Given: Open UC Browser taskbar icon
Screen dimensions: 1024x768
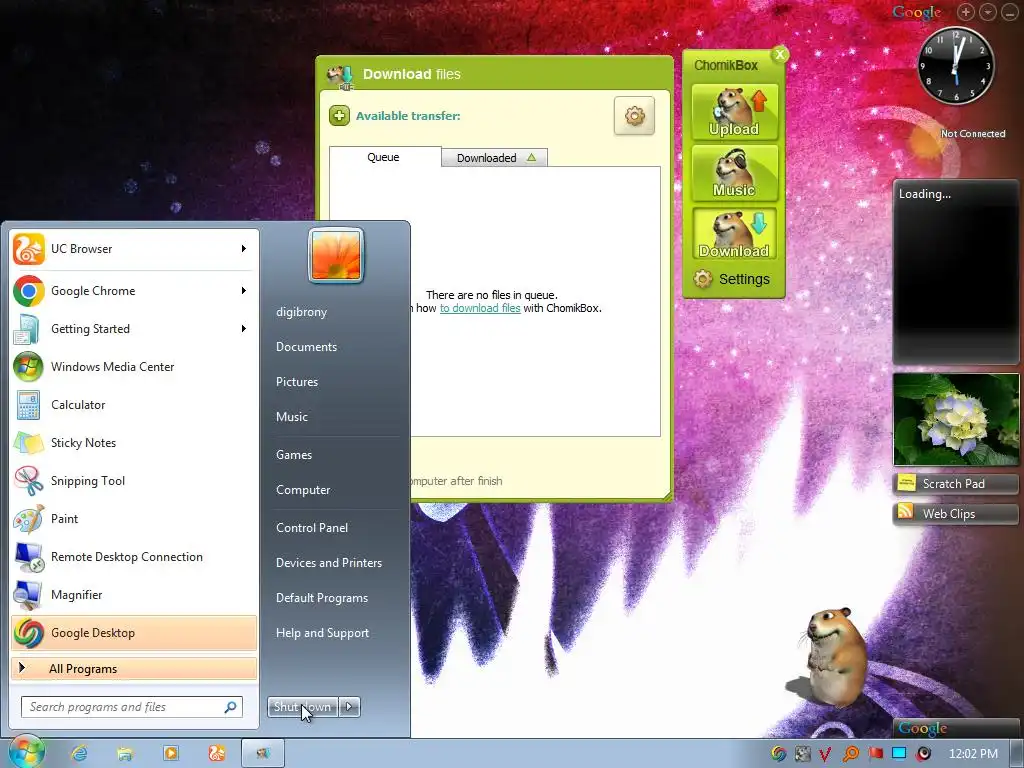Looking at the screenshot, I should click(x=217, y=754).
